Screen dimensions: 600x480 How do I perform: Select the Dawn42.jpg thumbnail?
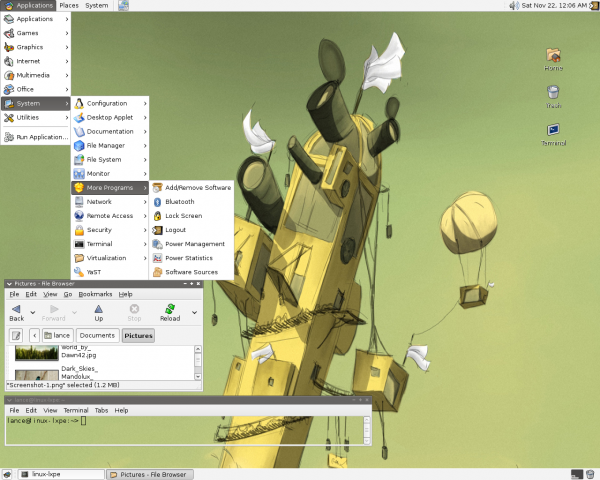[37, 353]
